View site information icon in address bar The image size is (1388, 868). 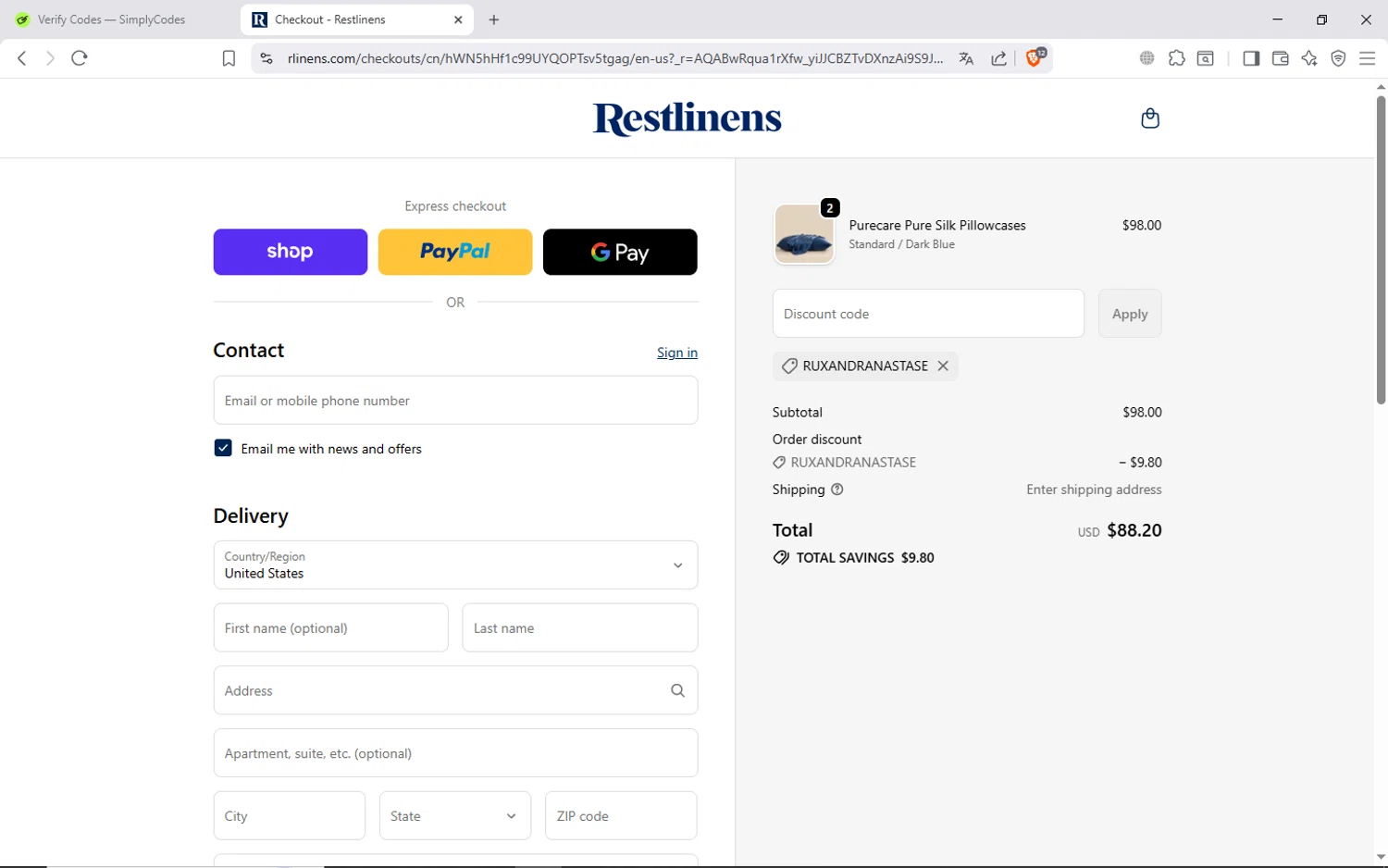[266, 58]
